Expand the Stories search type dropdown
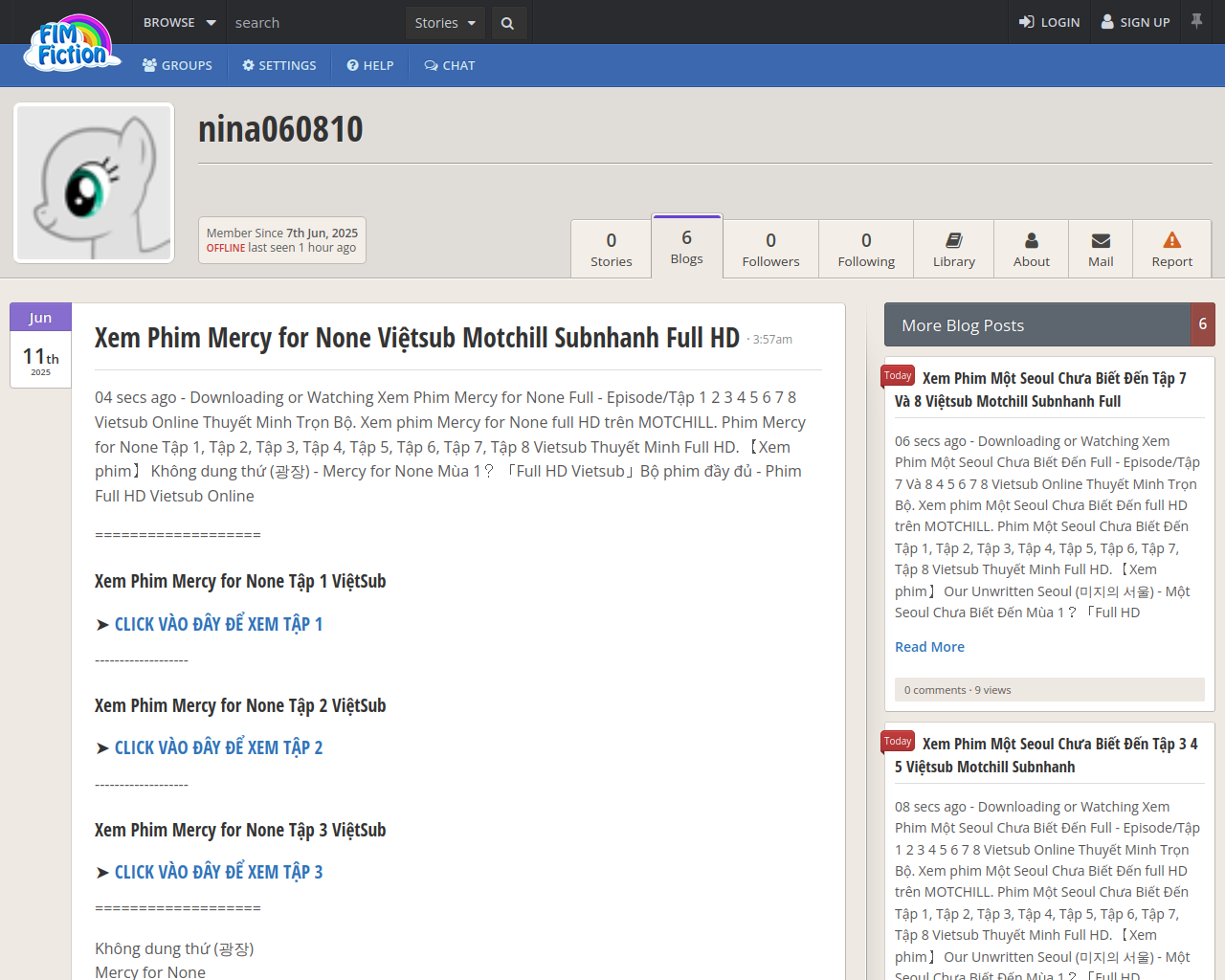Image resolution: width=1225 pixels, height=980 pixels. (x=445, y=22)
